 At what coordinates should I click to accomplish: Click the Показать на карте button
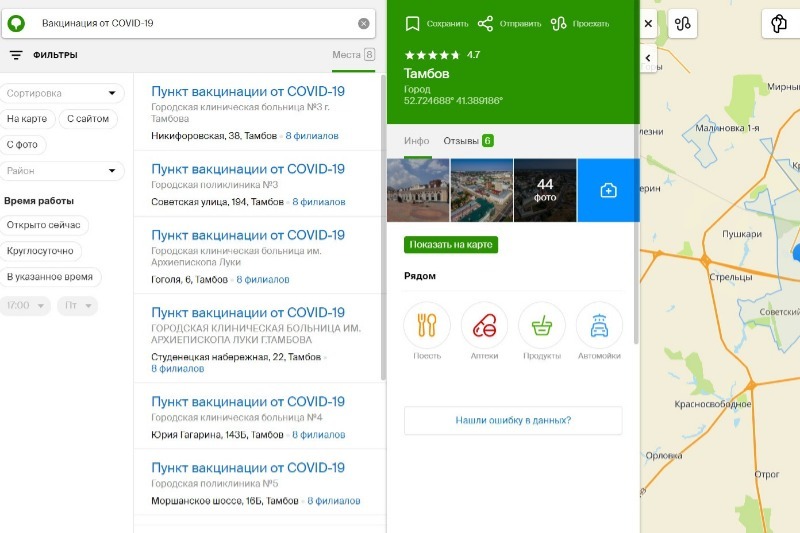click(x=451, y=244)
